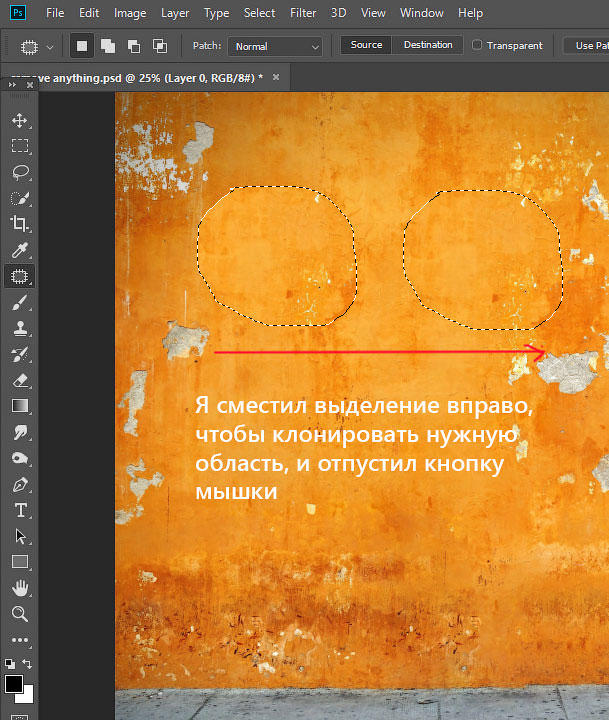This screenshot has height=720, width=609.
Task: Enable the Transparent checkbox
Action: tap(477, 45)
